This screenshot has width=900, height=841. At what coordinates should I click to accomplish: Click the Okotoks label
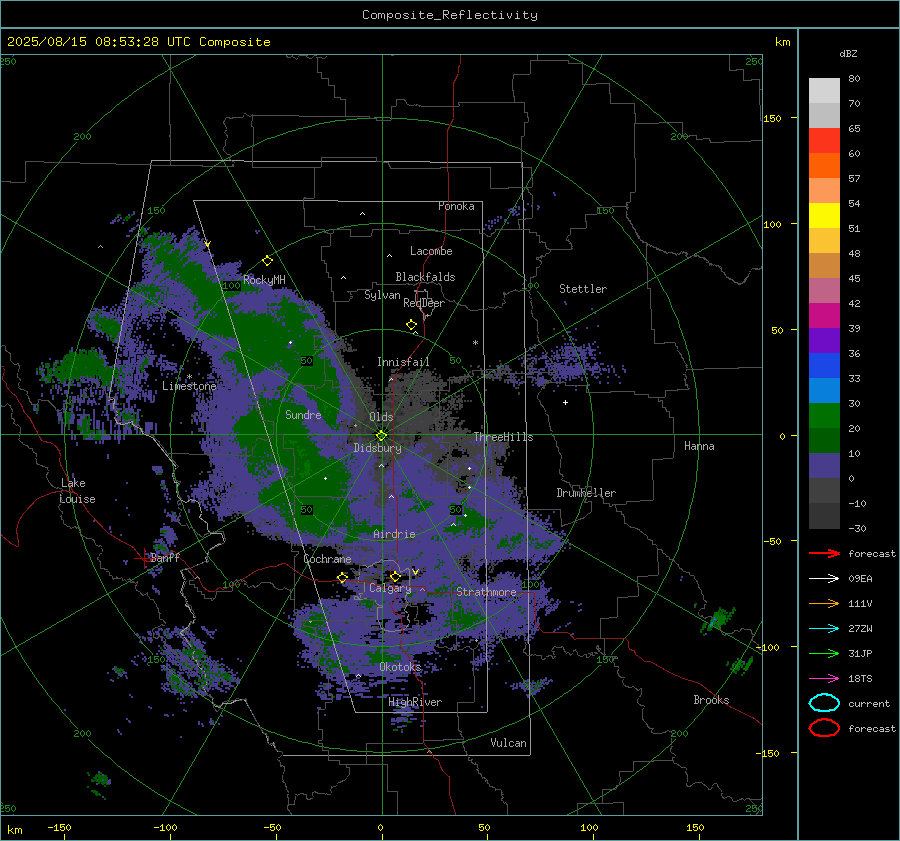(400, 667)
